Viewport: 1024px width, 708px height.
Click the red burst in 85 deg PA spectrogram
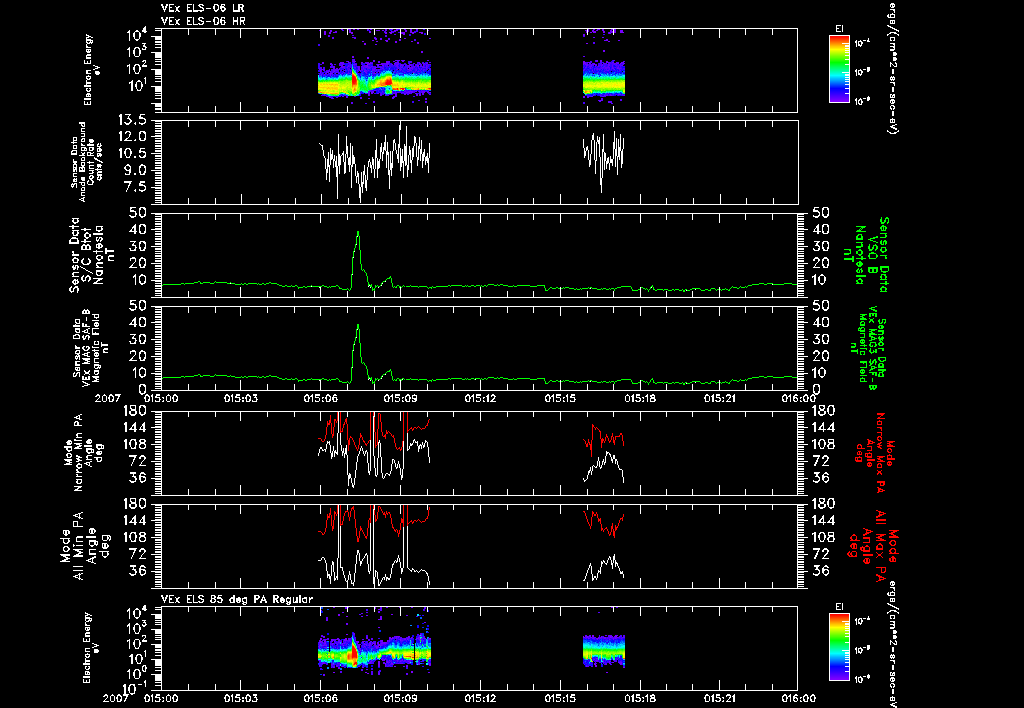[353, 652]
